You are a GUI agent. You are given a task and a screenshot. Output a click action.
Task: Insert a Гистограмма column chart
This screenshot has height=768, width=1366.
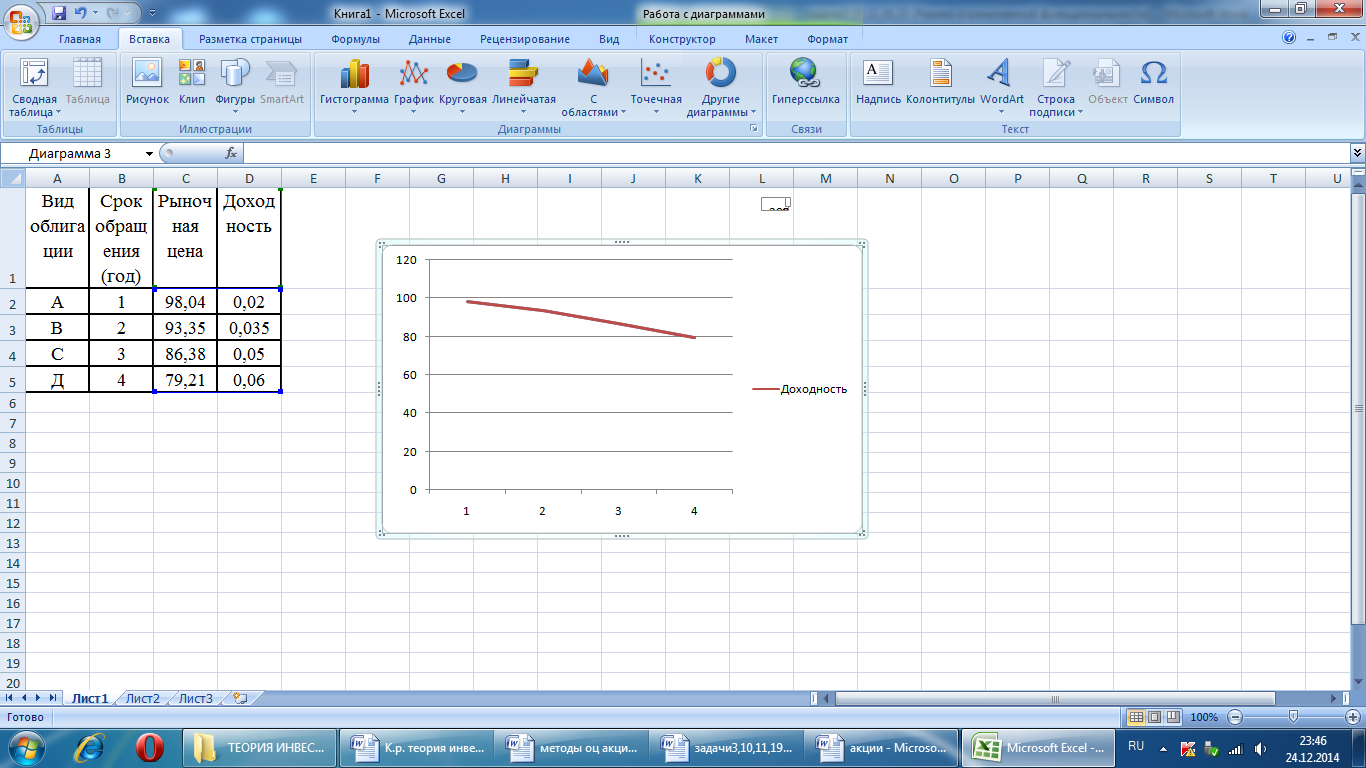[x=354, y=84]
